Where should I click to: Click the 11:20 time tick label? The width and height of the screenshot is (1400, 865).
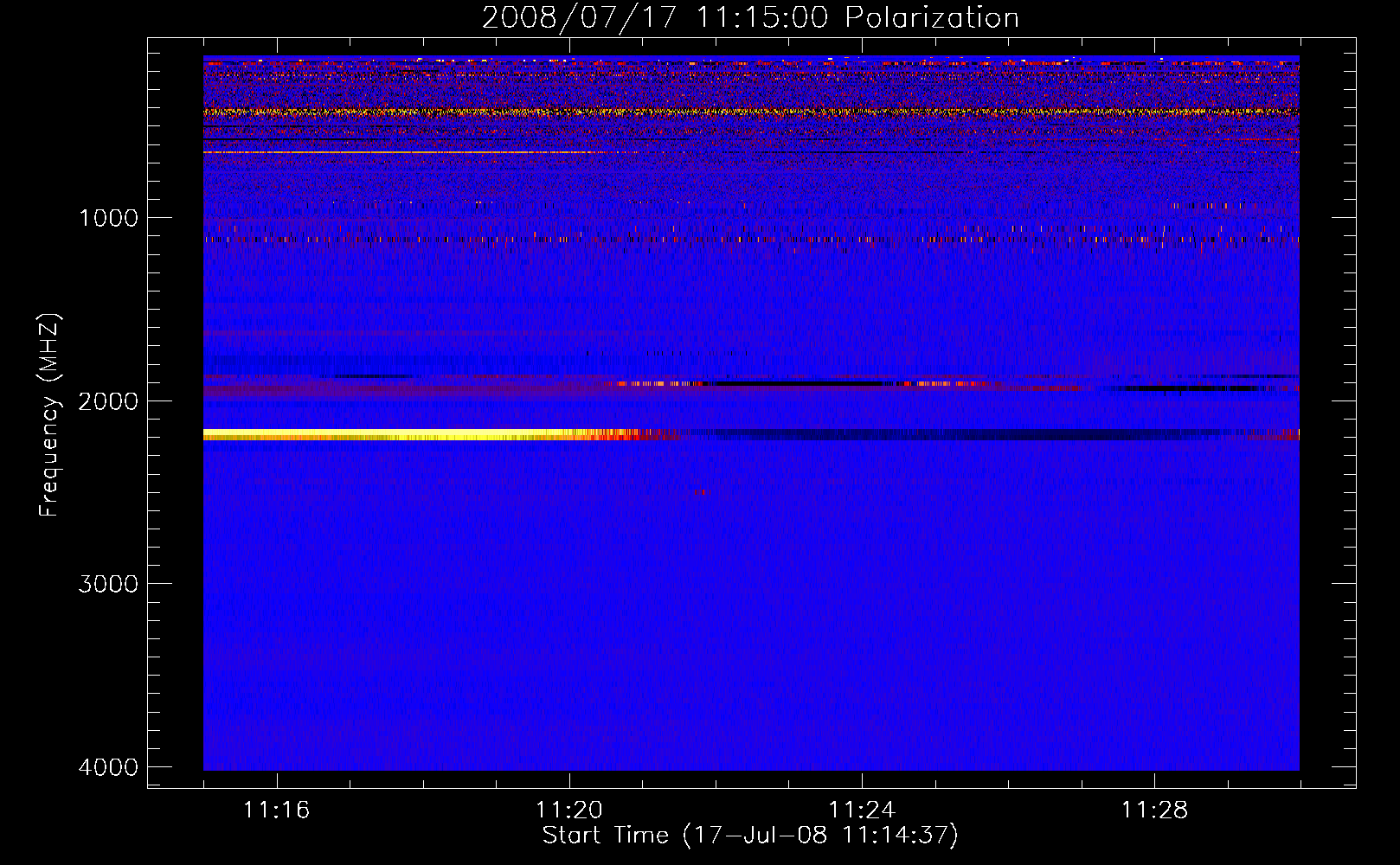point(569,811)
